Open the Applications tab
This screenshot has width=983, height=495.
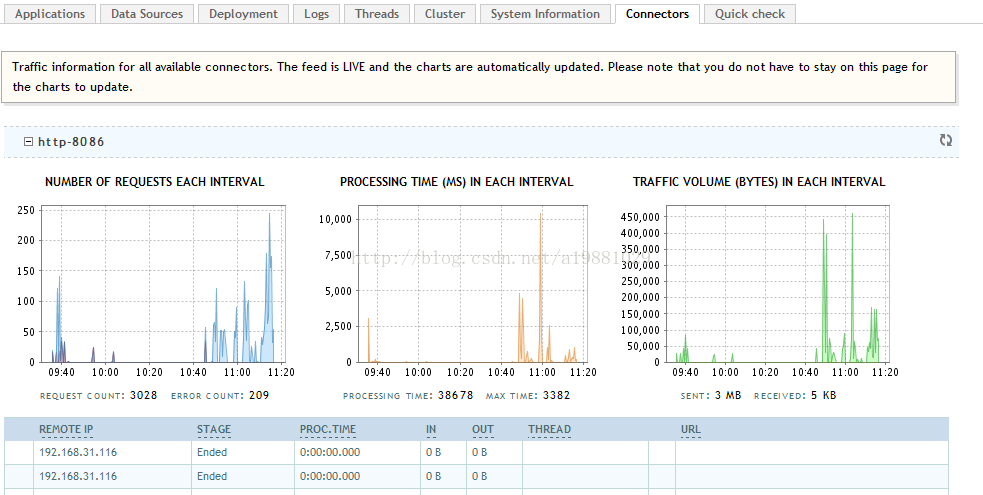click(50, 14)
